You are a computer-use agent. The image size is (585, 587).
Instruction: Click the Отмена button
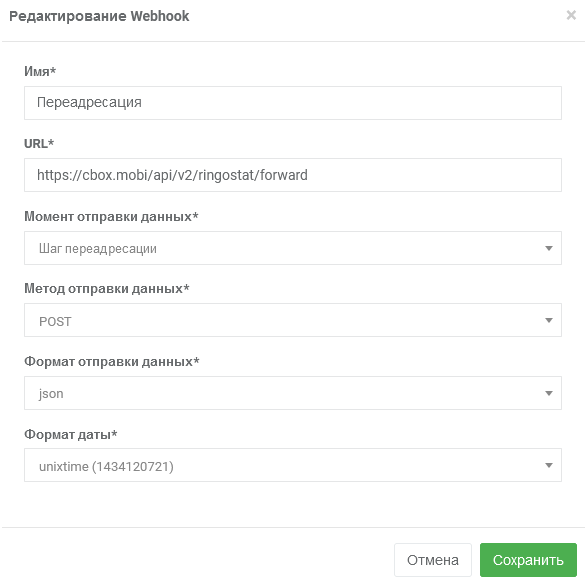(433, 560)
